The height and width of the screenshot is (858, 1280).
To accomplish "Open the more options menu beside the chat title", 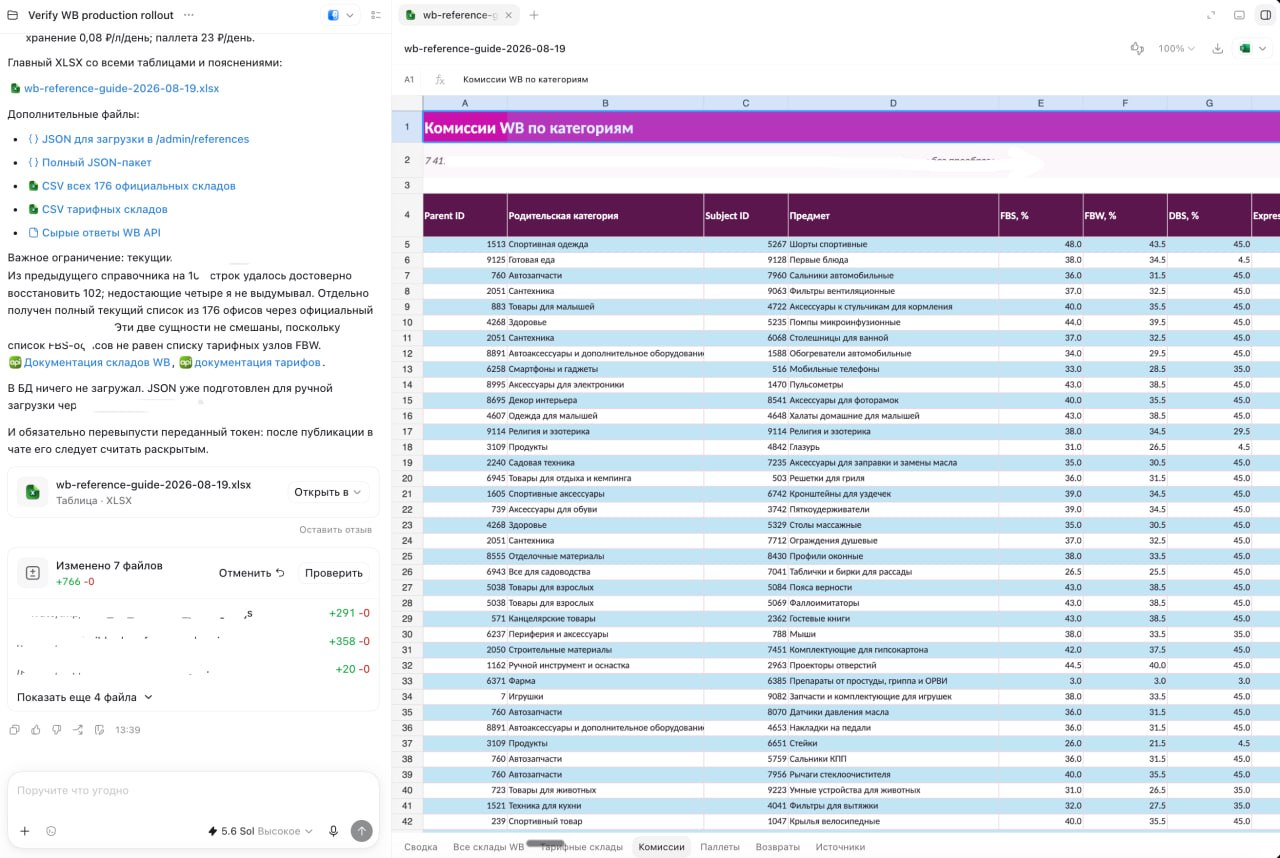I will click(189, 15).
